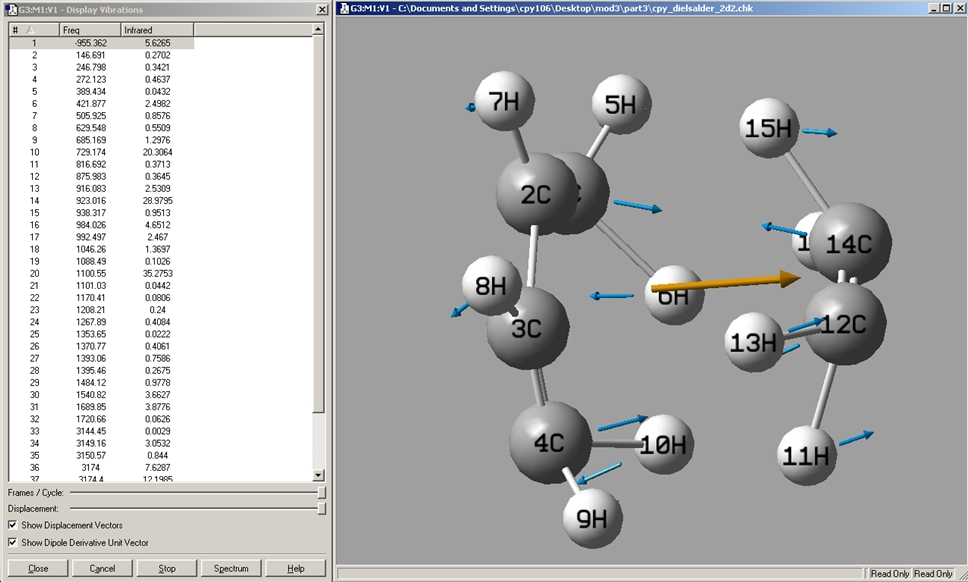Sort vibrations by Freq column header
Image resolution: width=968 pixels, height=582 pixels.
[89, 30]
